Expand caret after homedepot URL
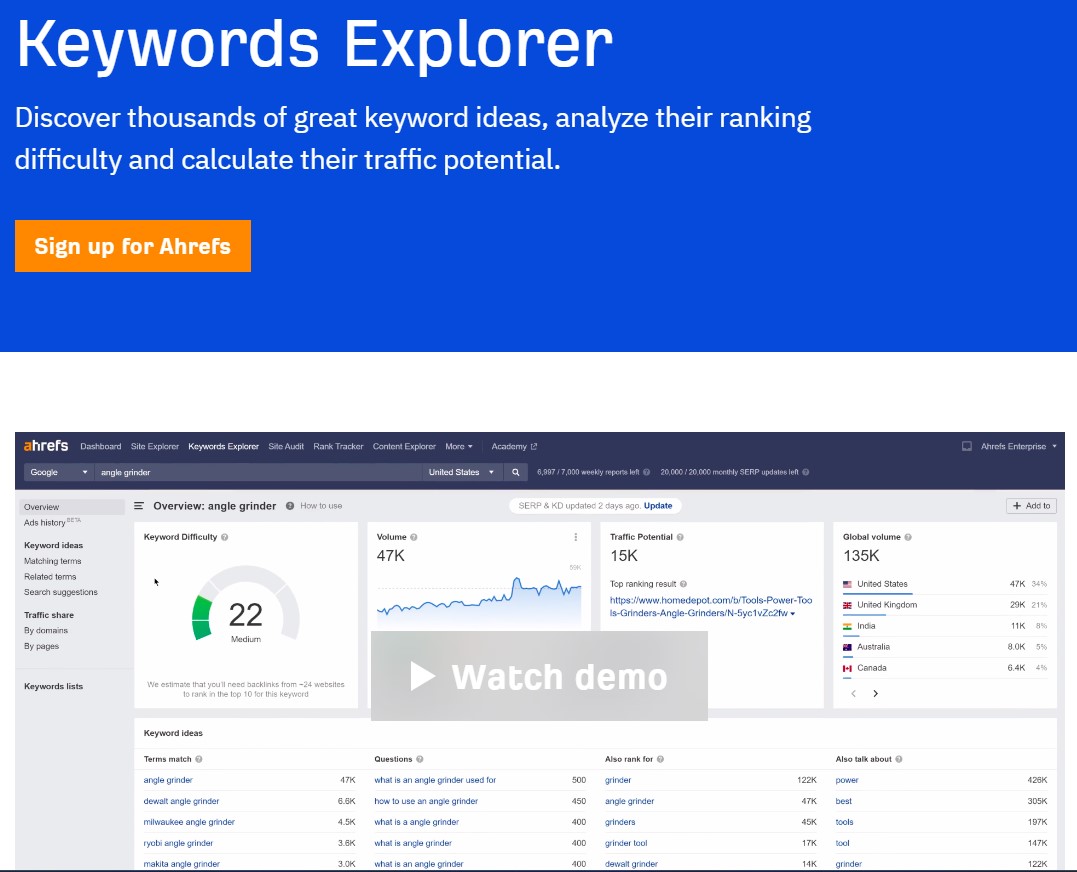Image resolution: width=1077 pixels, height=872 pixels. click(793, 614)
